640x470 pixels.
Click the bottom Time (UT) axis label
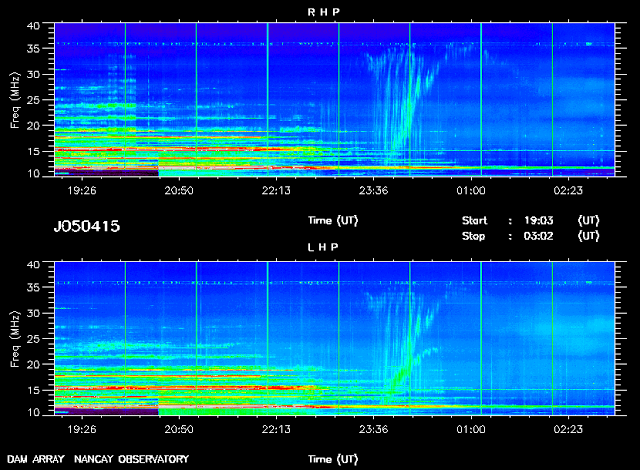[333, 459]
